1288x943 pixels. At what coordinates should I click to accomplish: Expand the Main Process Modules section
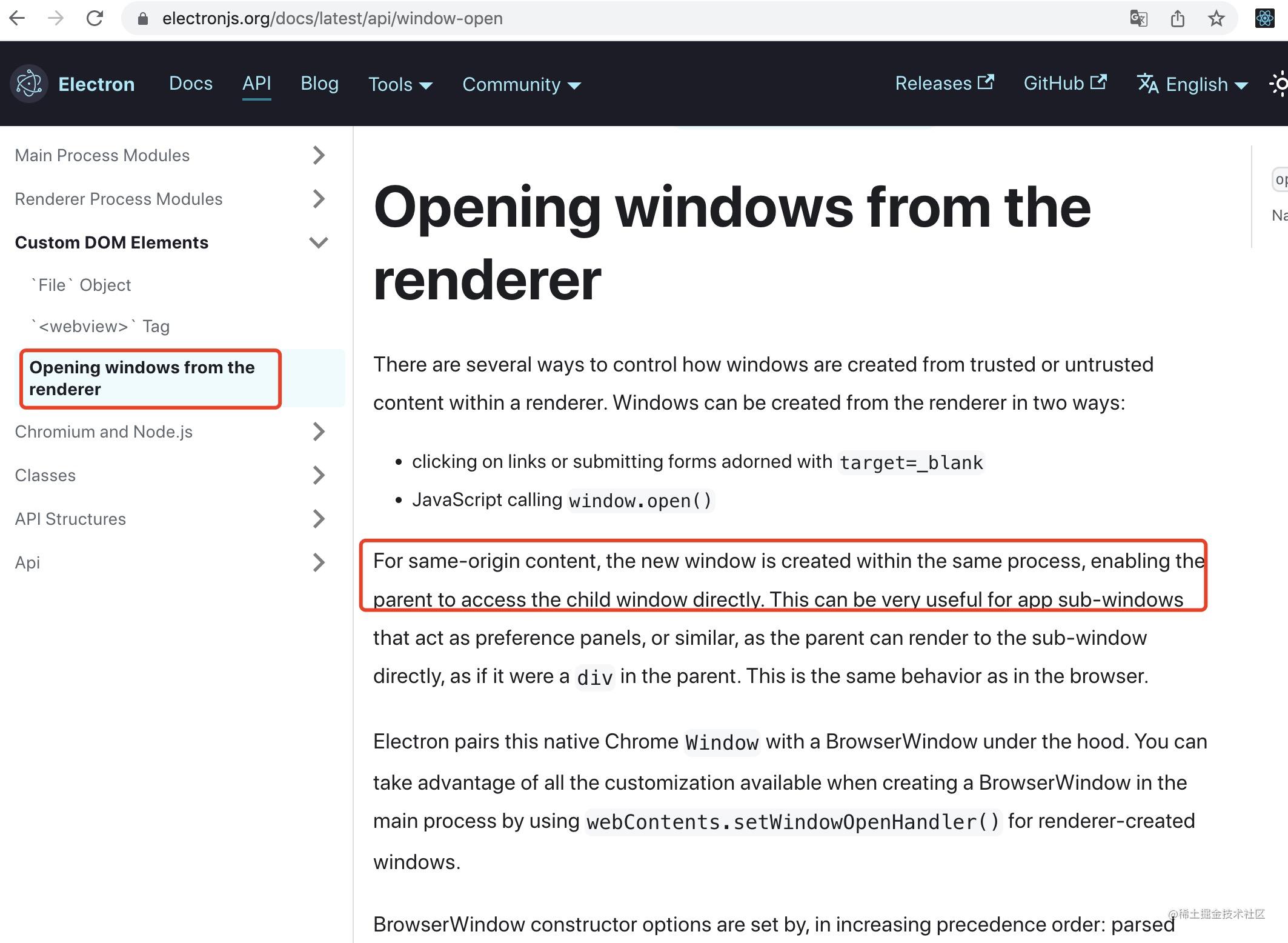[x=319, y=155]
